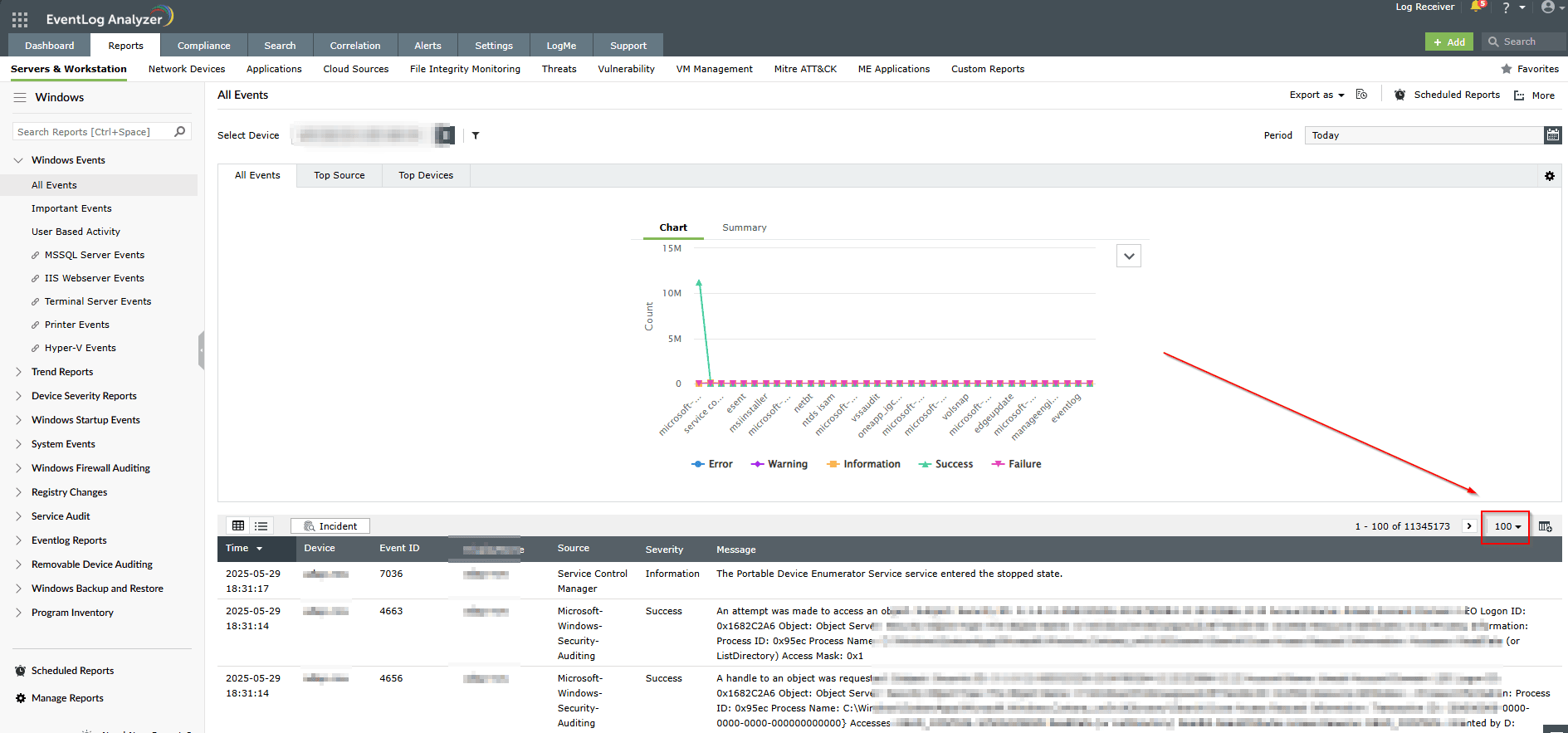This screenshot has height=733, width=1568.
Task: Toggle Failure series color in legend
Action: [x=1016, y=464]
